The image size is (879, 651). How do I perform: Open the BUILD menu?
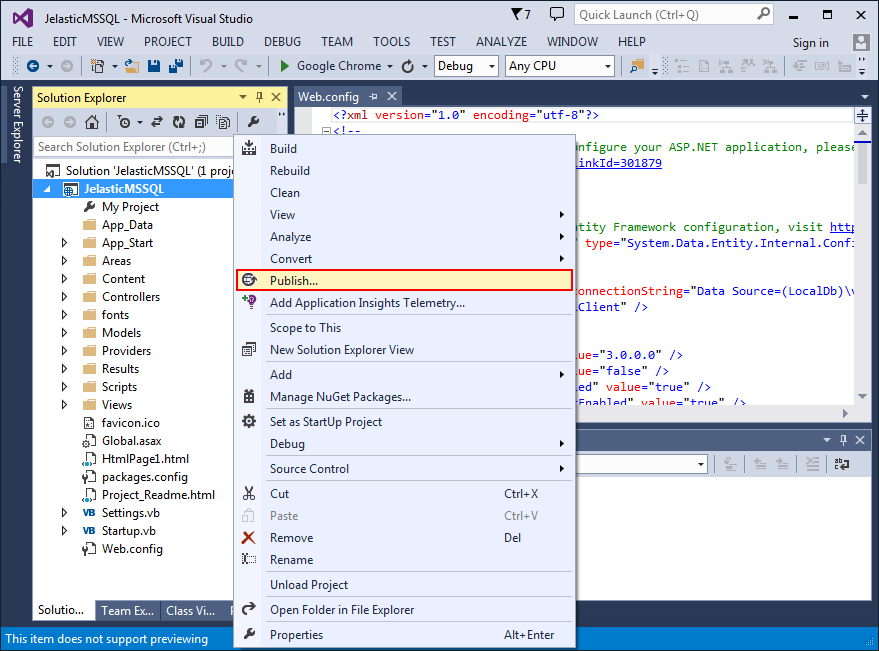tap(228, 42)
